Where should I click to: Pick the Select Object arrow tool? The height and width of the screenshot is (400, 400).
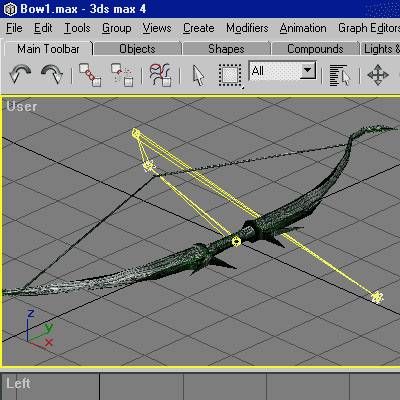click(x=199, y=75)
